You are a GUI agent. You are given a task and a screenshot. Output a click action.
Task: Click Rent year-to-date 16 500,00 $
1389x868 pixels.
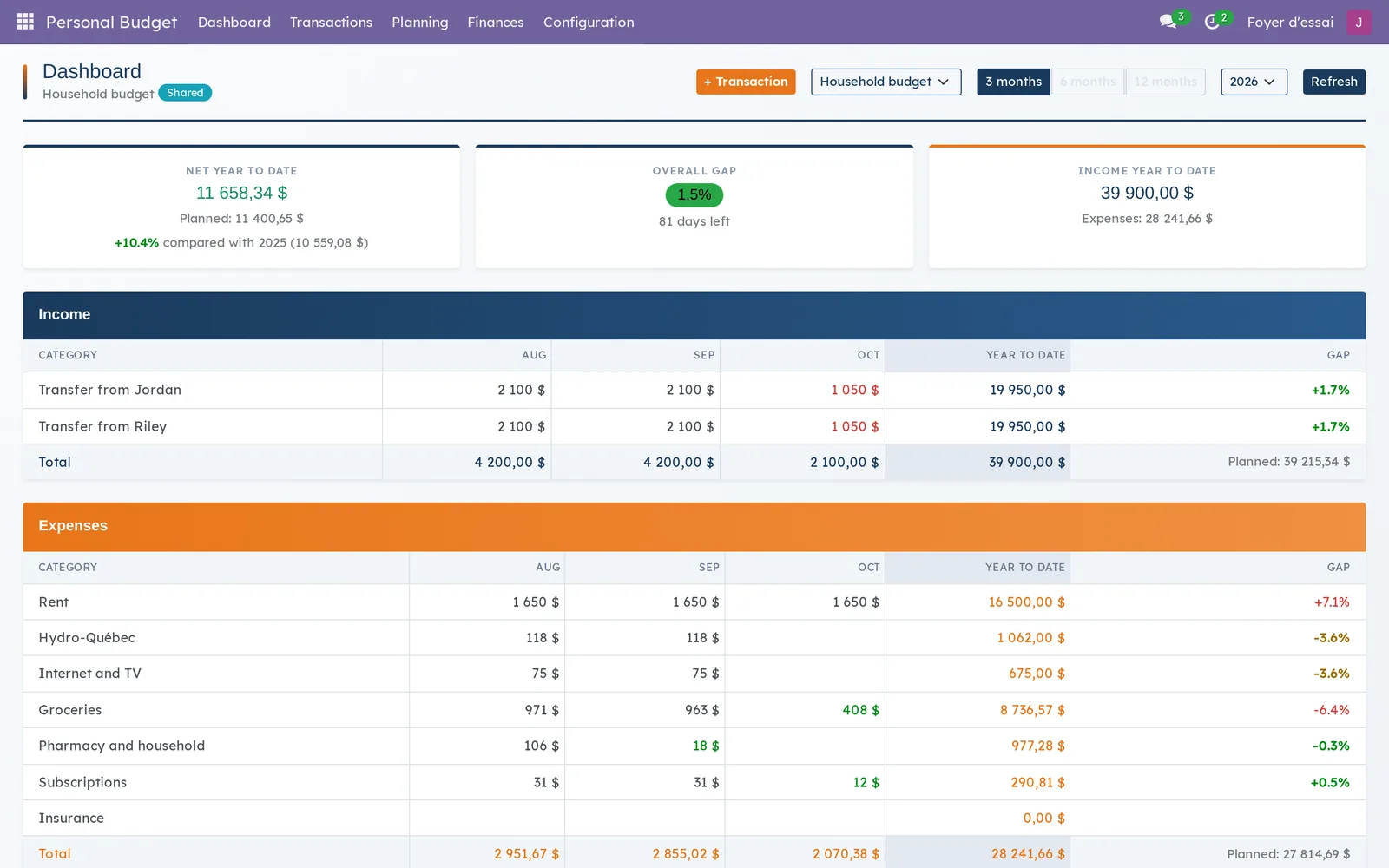[x=1026, y=602]
